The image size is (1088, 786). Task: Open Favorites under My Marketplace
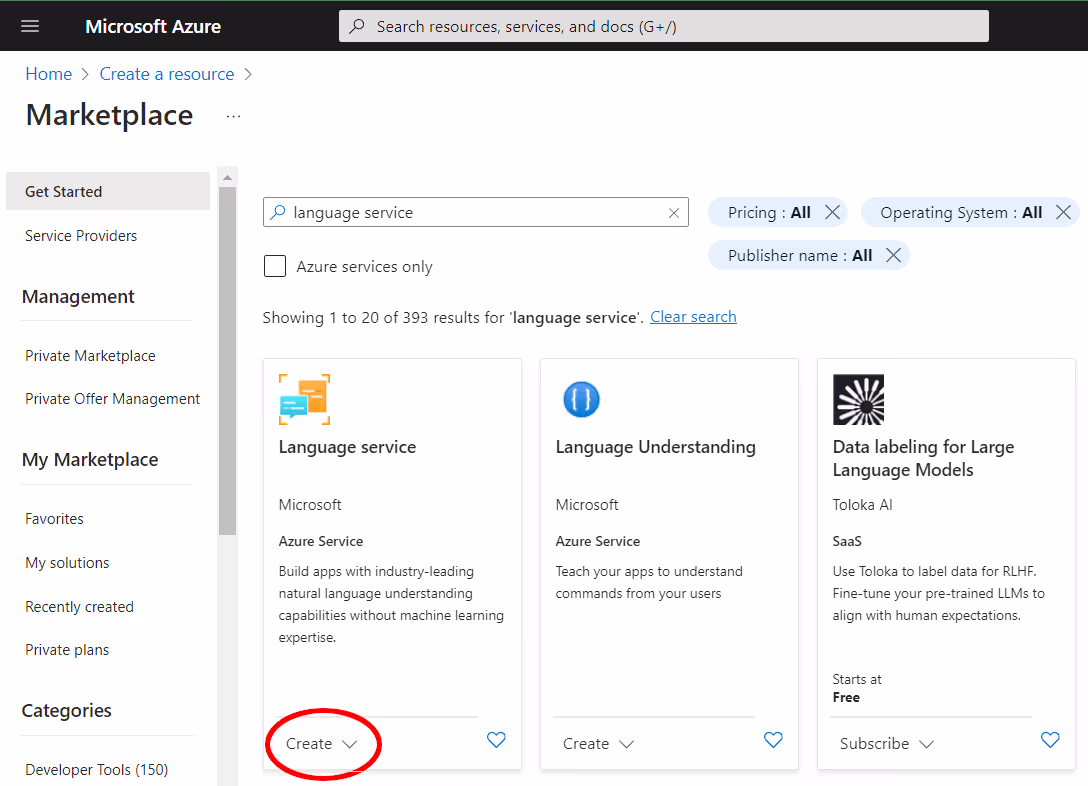(x=54, y=519)
